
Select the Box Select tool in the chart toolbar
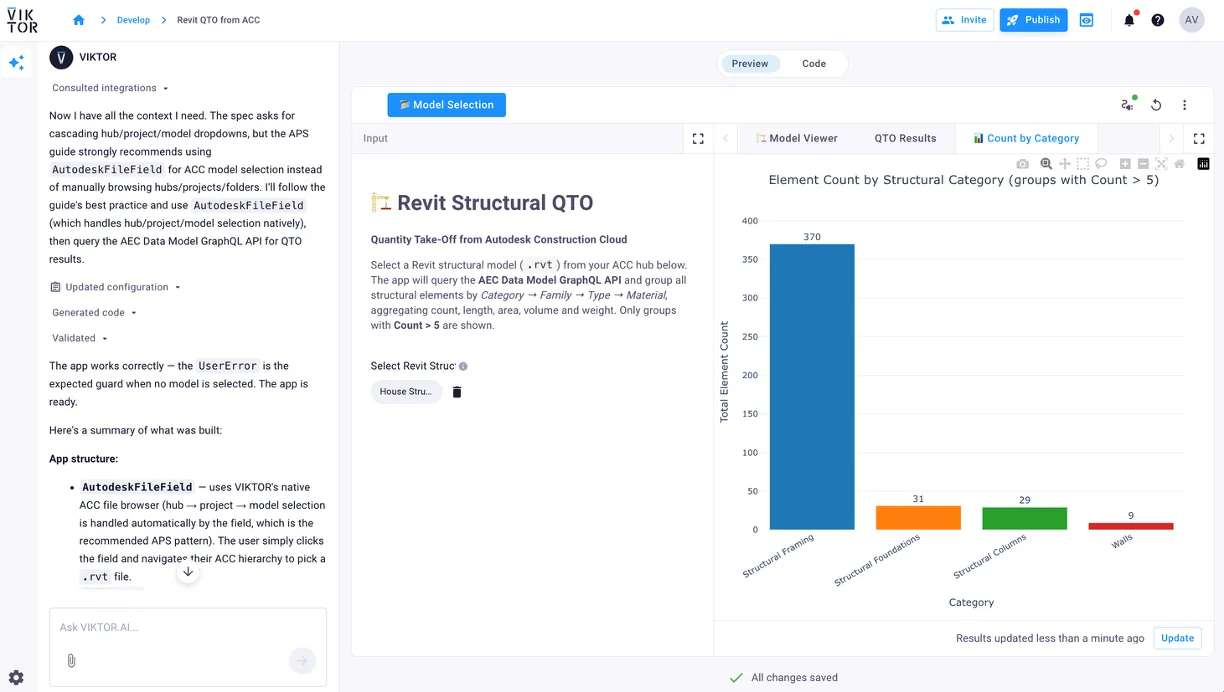(x=1083, y=164)
